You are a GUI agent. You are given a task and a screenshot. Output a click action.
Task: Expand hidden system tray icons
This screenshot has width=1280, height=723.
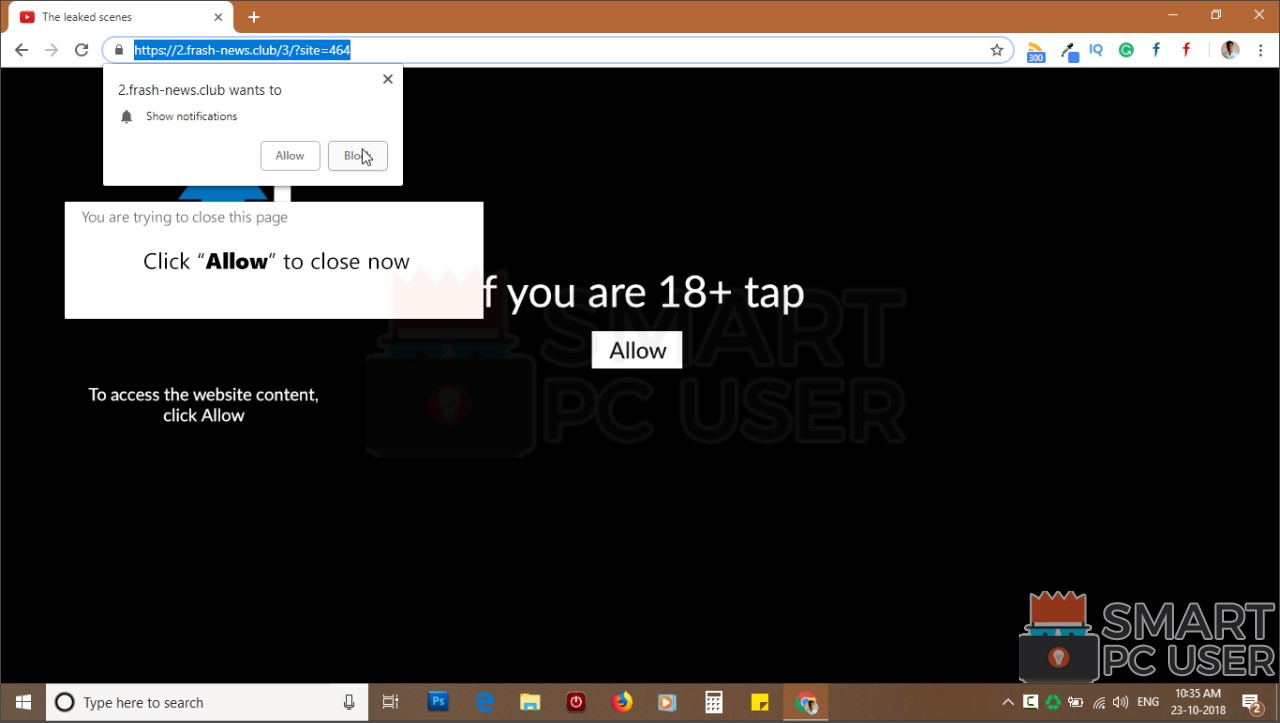click(x=1007, y=703)
